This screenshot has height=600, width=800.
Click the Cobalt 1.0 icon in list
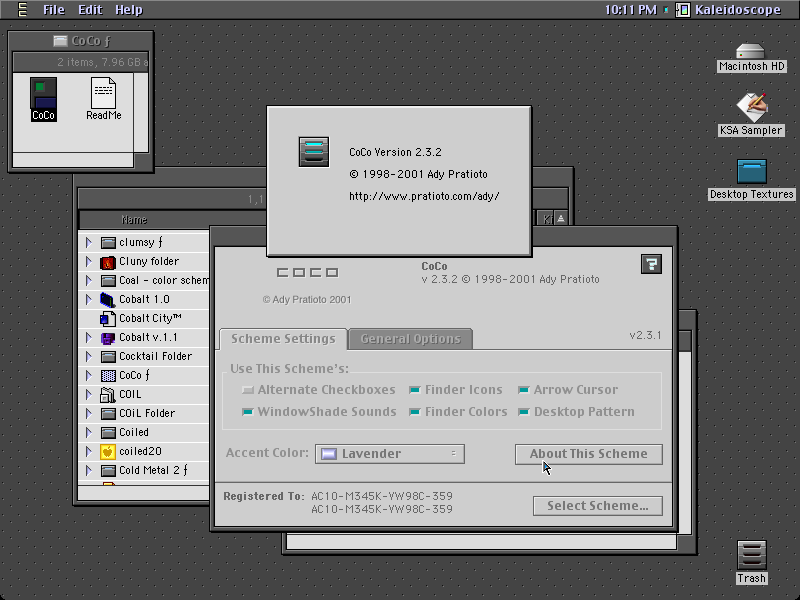(x=108, y=299)
